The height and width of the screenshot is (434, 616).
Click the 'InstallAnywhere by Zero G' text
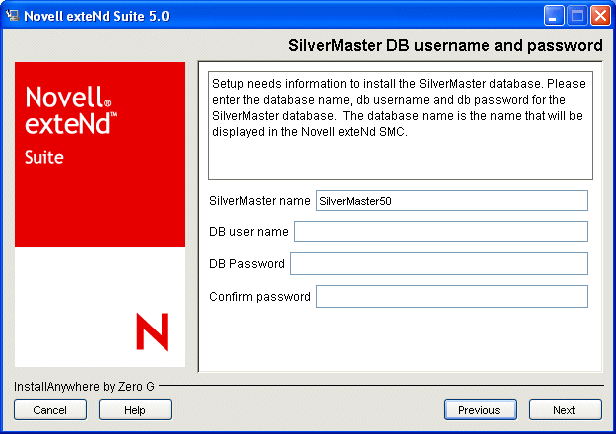84,387
